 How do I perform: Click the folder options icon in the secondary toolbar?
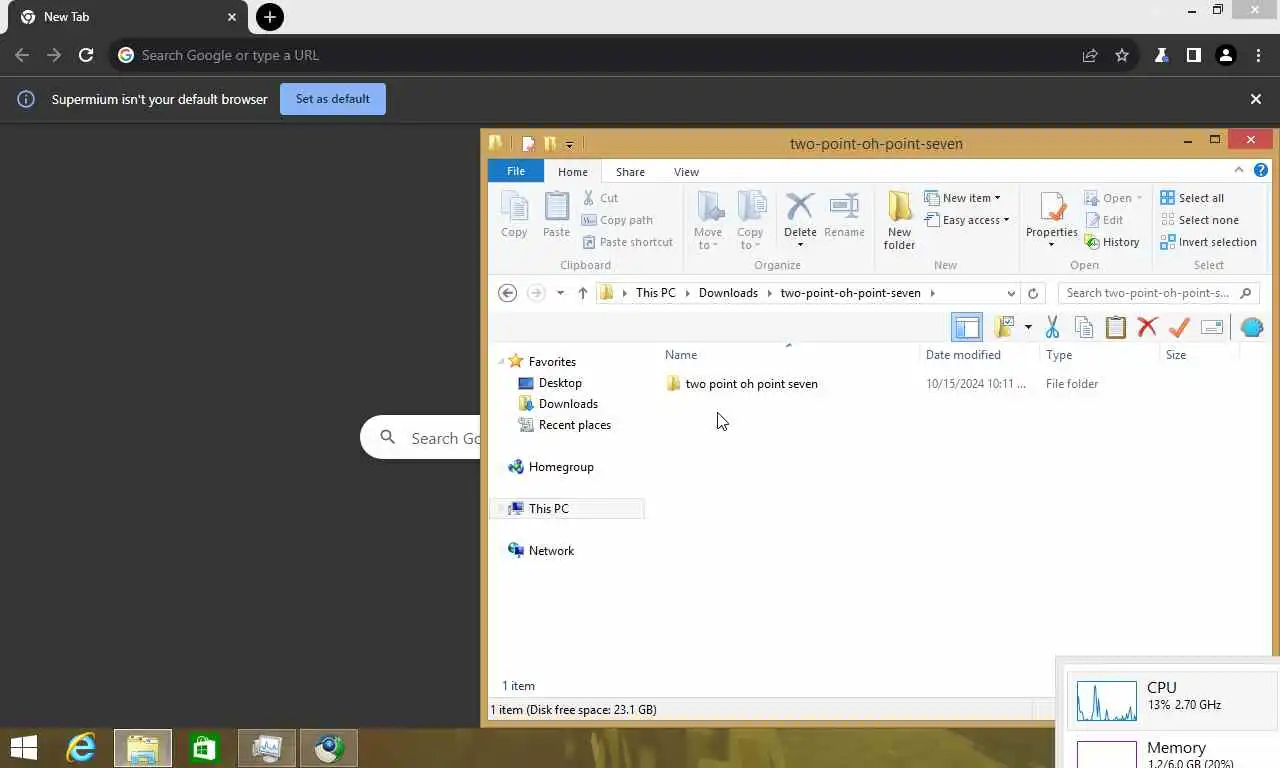1005,327
